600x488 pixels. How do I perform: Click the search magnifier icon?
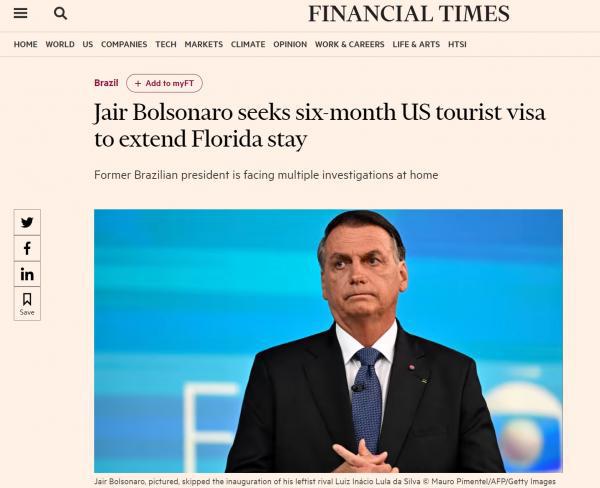tap(60, 13)
